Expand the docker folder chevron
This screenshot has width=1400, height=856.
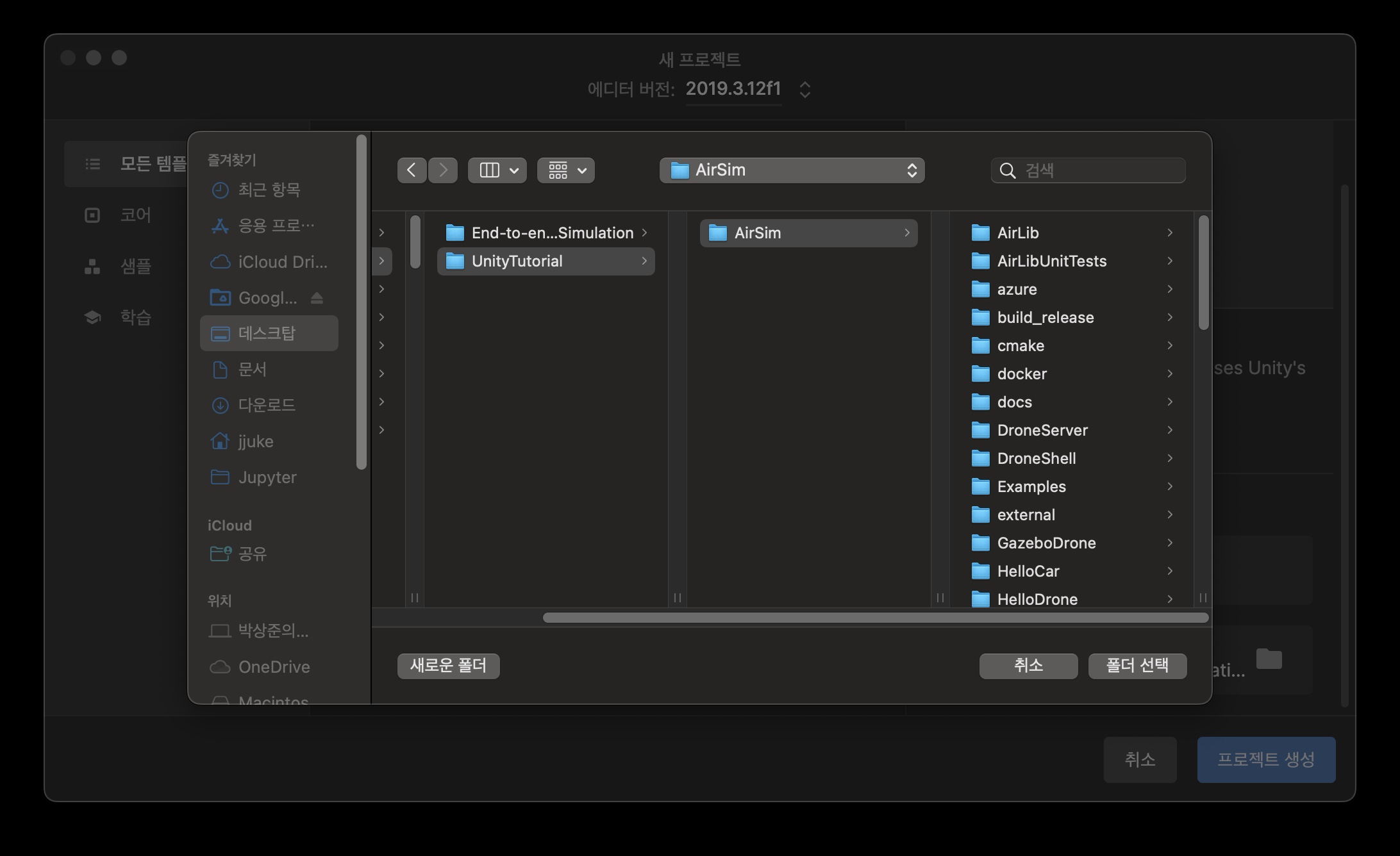point(1170,374)
